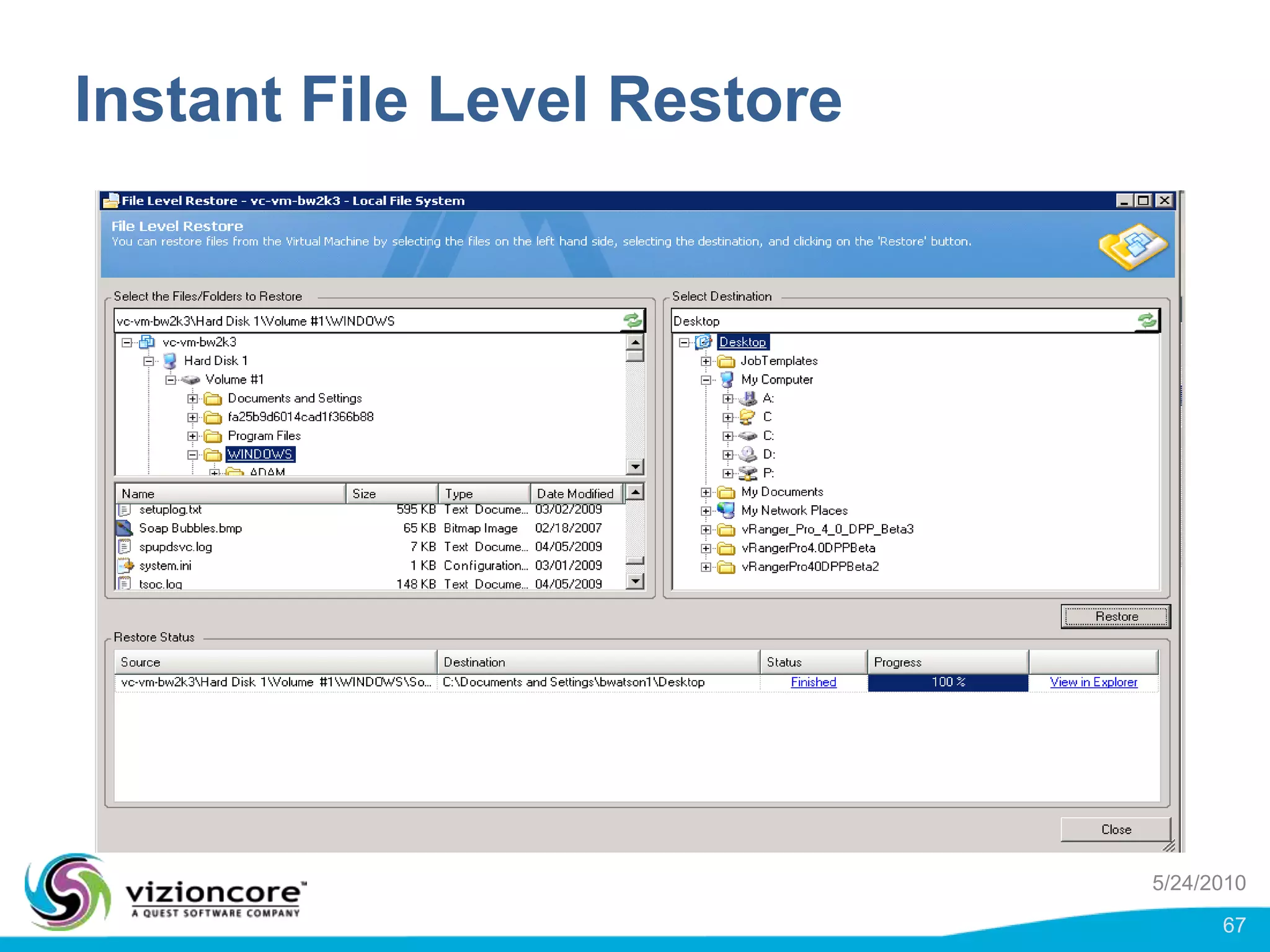
Task: Click the source path input field
Action: [369, 321]
